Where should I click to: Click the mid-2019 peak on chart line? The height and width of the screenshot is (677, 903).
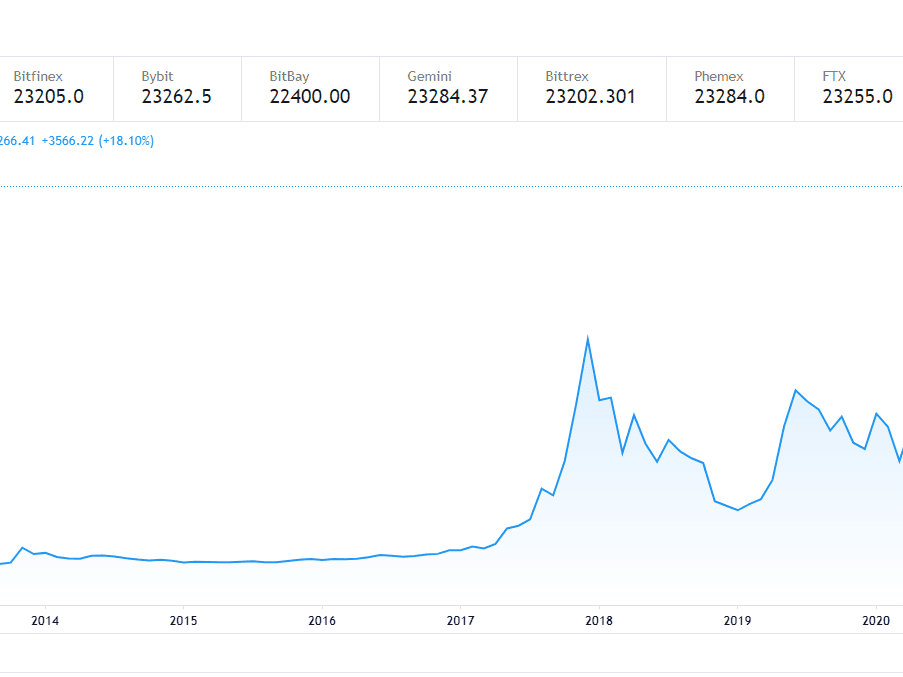796,390
